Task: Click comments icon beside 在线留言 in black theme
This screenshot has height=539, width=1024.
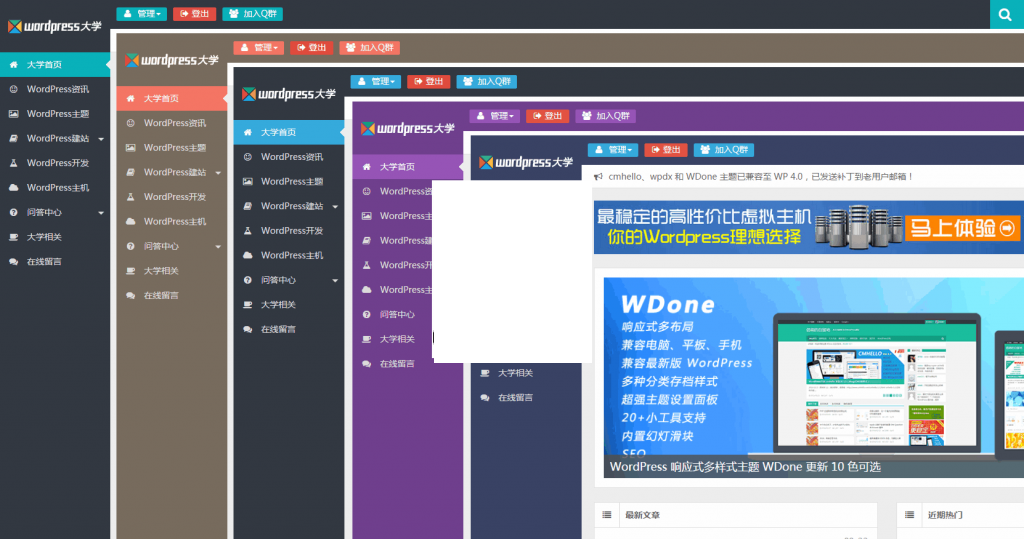Action: click(x=13, y=261)
